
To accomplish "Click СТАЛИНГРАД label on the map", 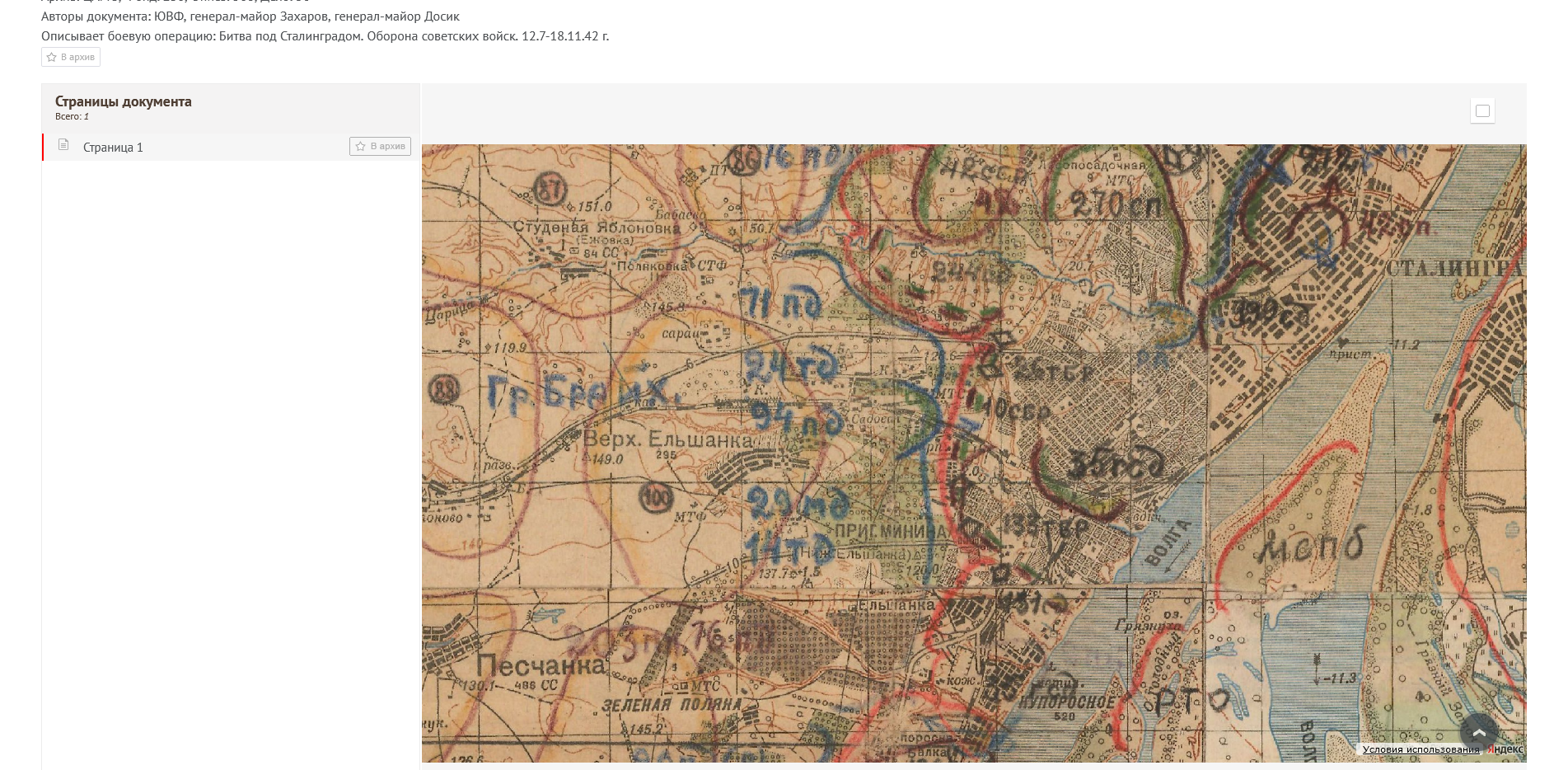I will point(1454,269).
